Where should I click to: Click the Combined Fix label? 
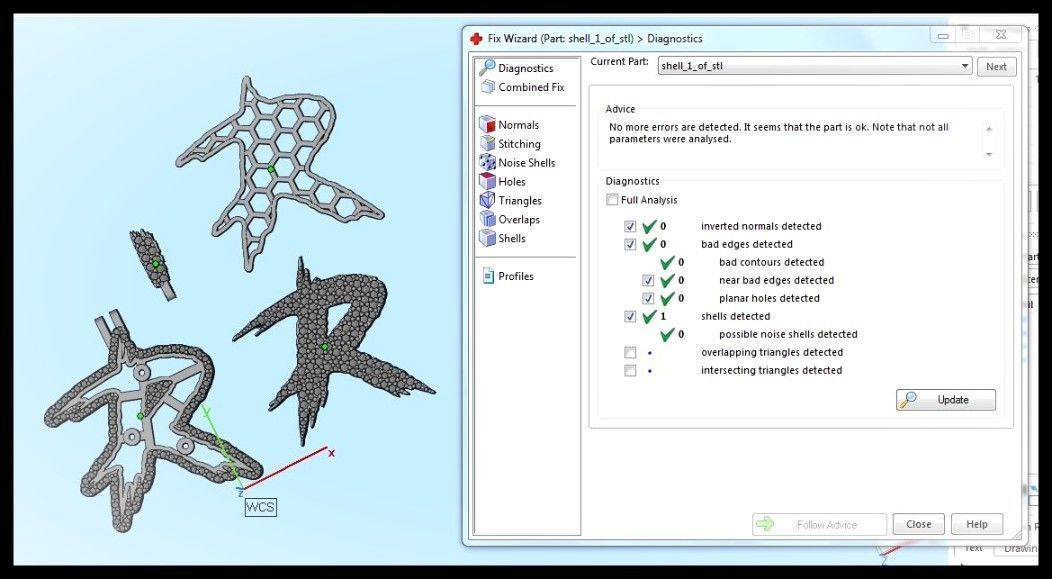pos(531,87)
